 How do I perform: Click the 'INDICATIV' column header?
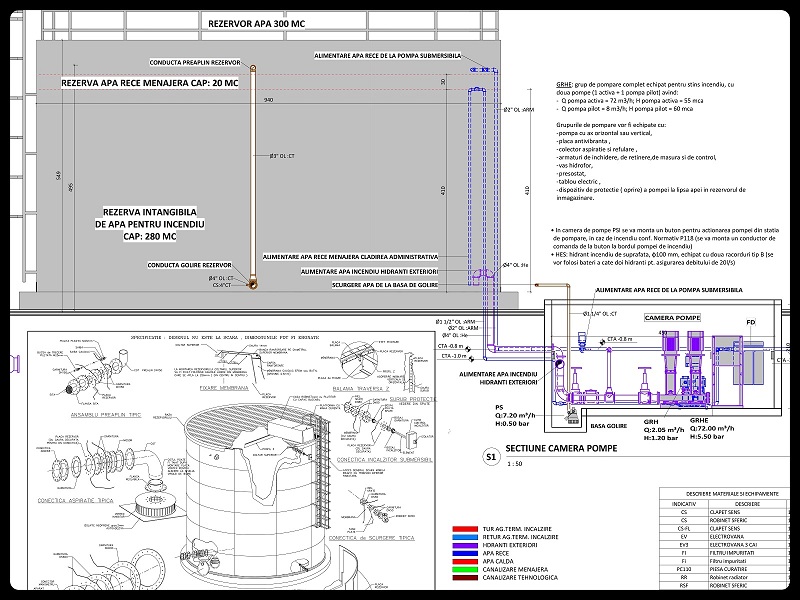(x=684, y=504)
